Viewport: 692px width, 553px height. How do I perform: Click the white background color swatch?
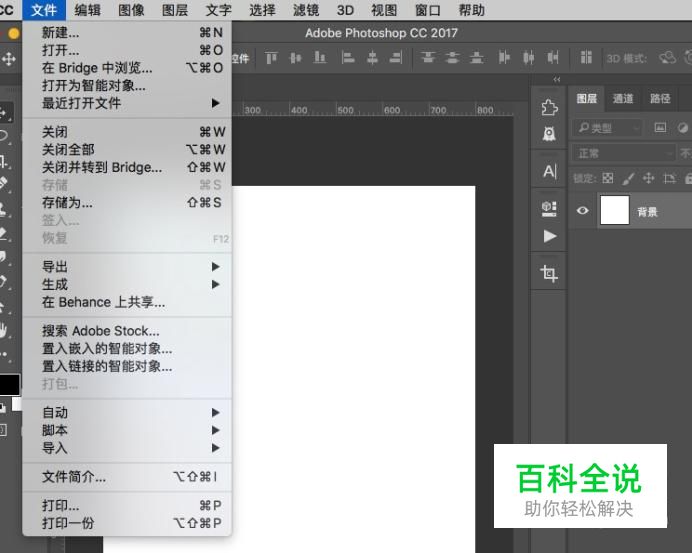[17, 404]
